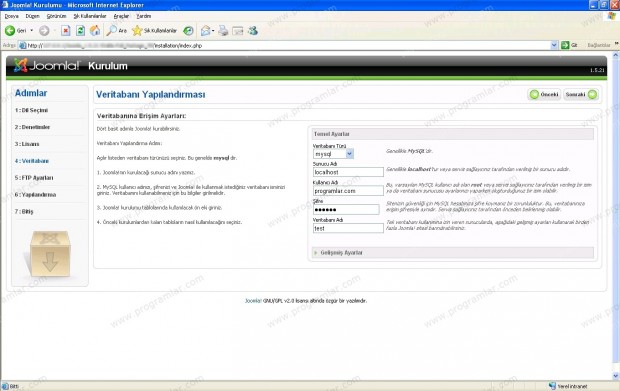Click the Veritabanı Yapılandırması heading
The image size is (620, 391).
(151, 94)
